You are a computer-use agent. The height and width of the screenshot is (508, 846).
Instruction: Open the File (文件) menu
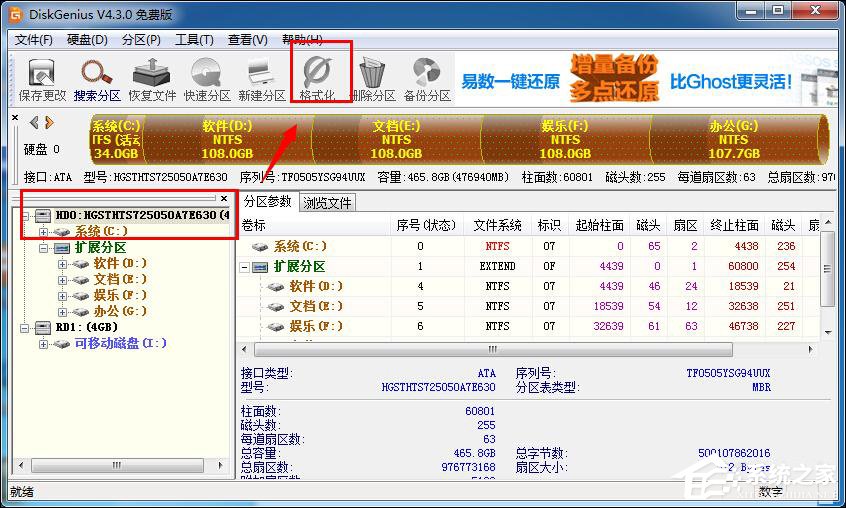tap(33, 39)
